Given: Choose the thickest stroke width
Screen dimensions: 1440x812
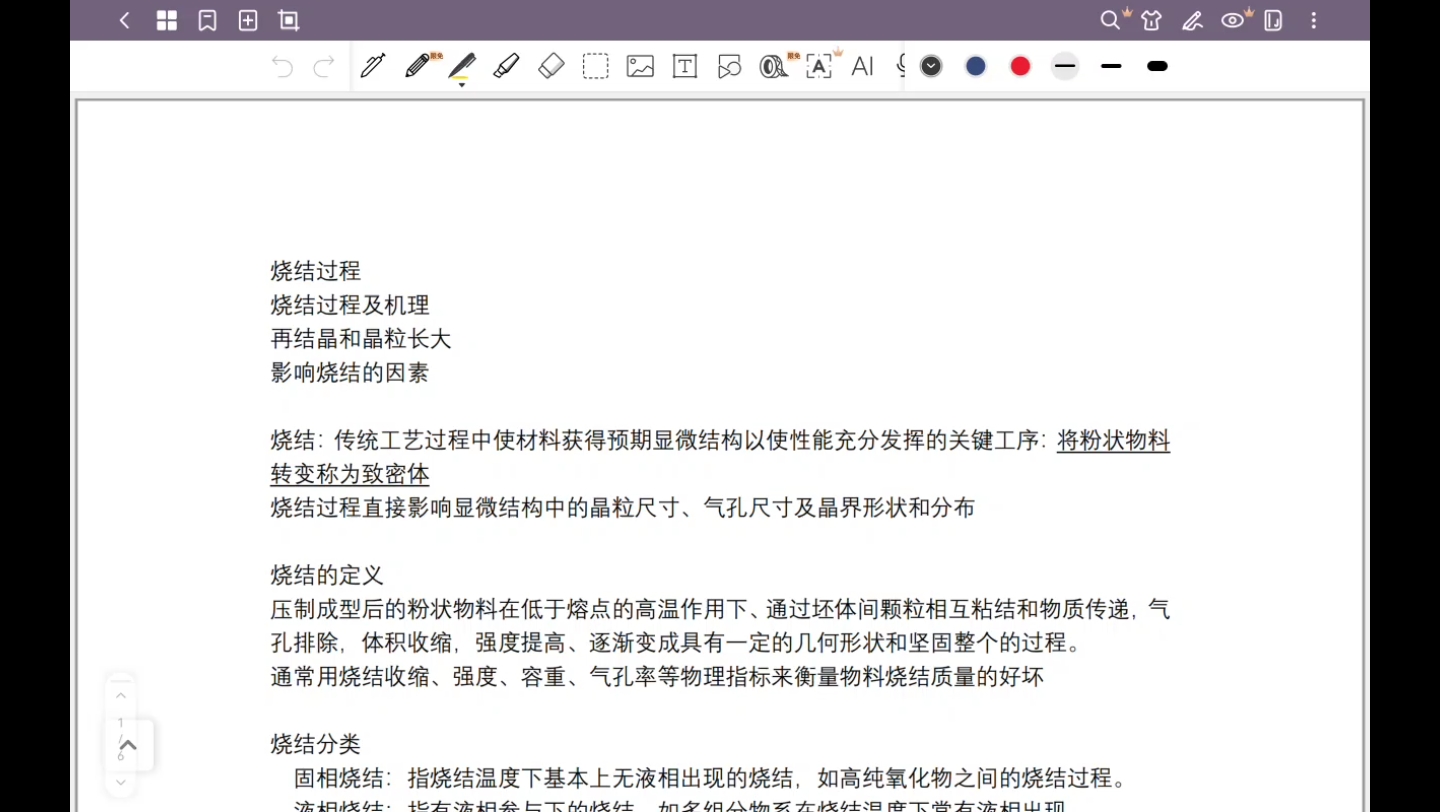Looking at the screenshot, I should coord(1157,66).
